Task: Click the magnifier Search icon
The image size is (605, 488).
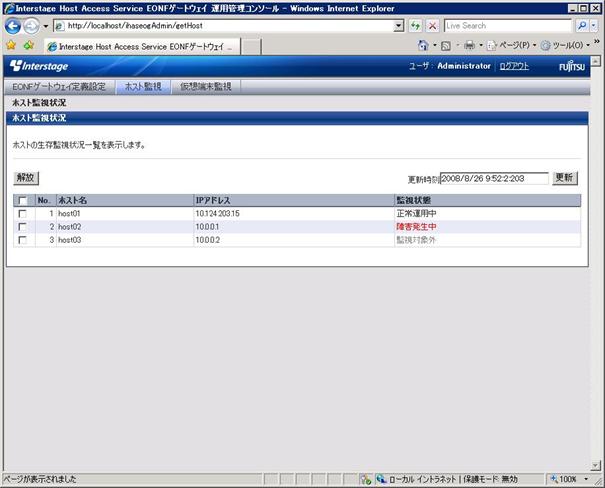Action: click(581, 26)
